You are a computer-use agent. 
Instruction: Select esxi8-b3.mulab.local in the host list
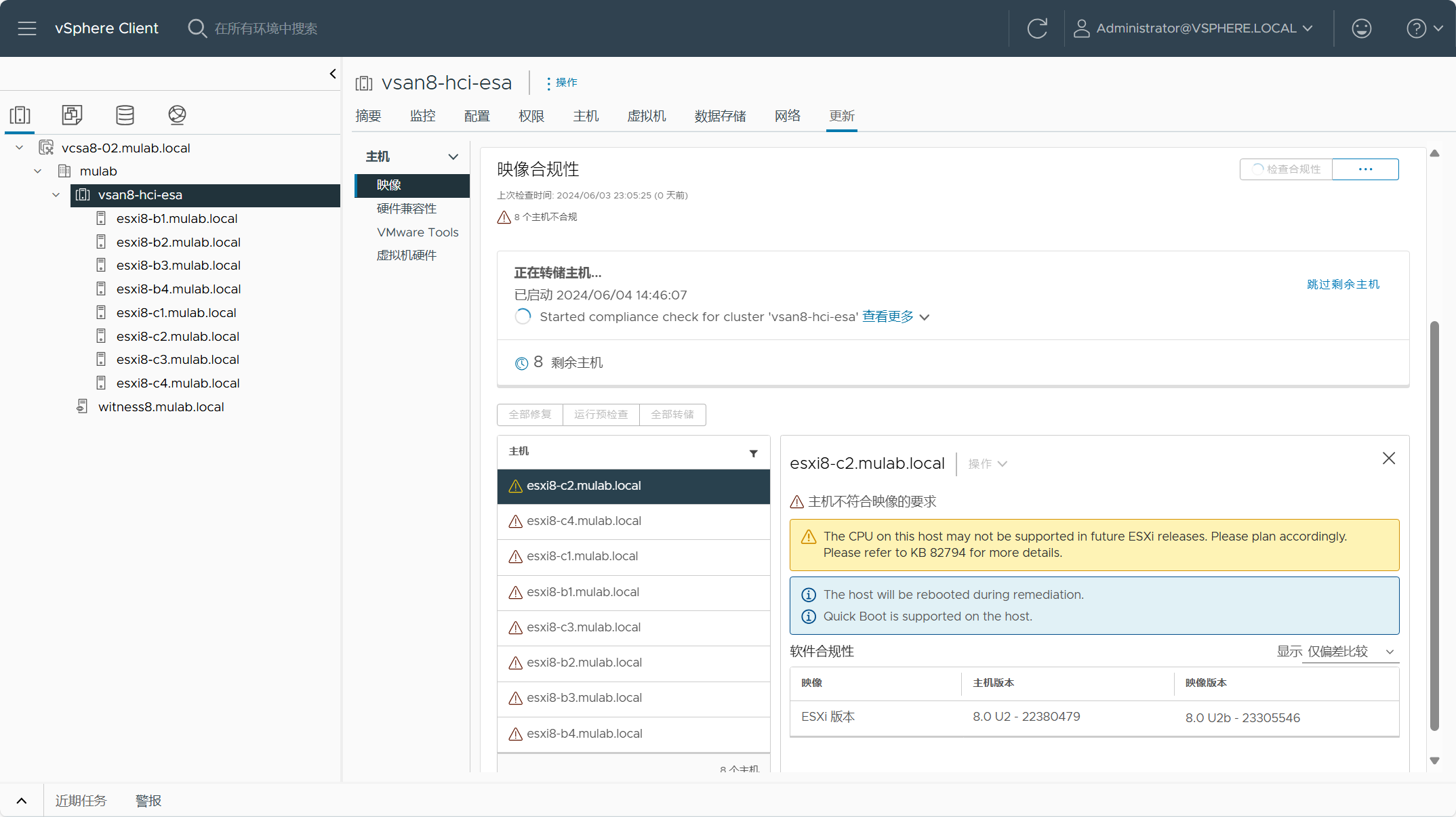point(633,698)
